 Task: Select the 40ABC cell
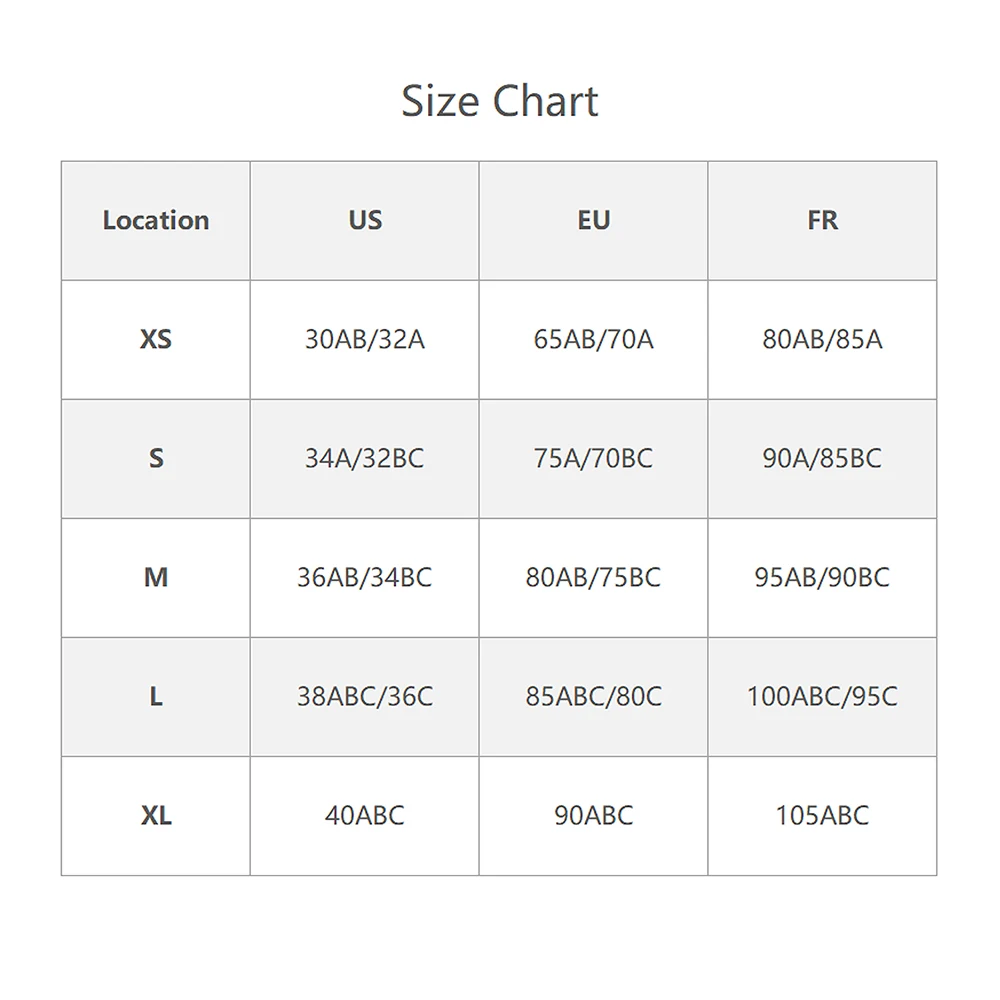365,815
